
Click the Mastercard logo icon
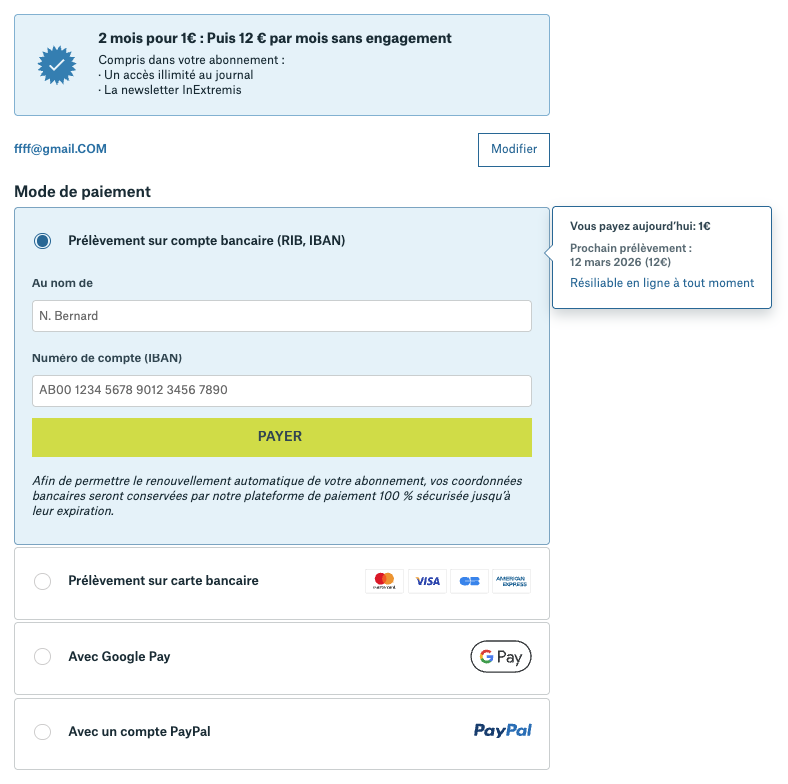[384, 581]
